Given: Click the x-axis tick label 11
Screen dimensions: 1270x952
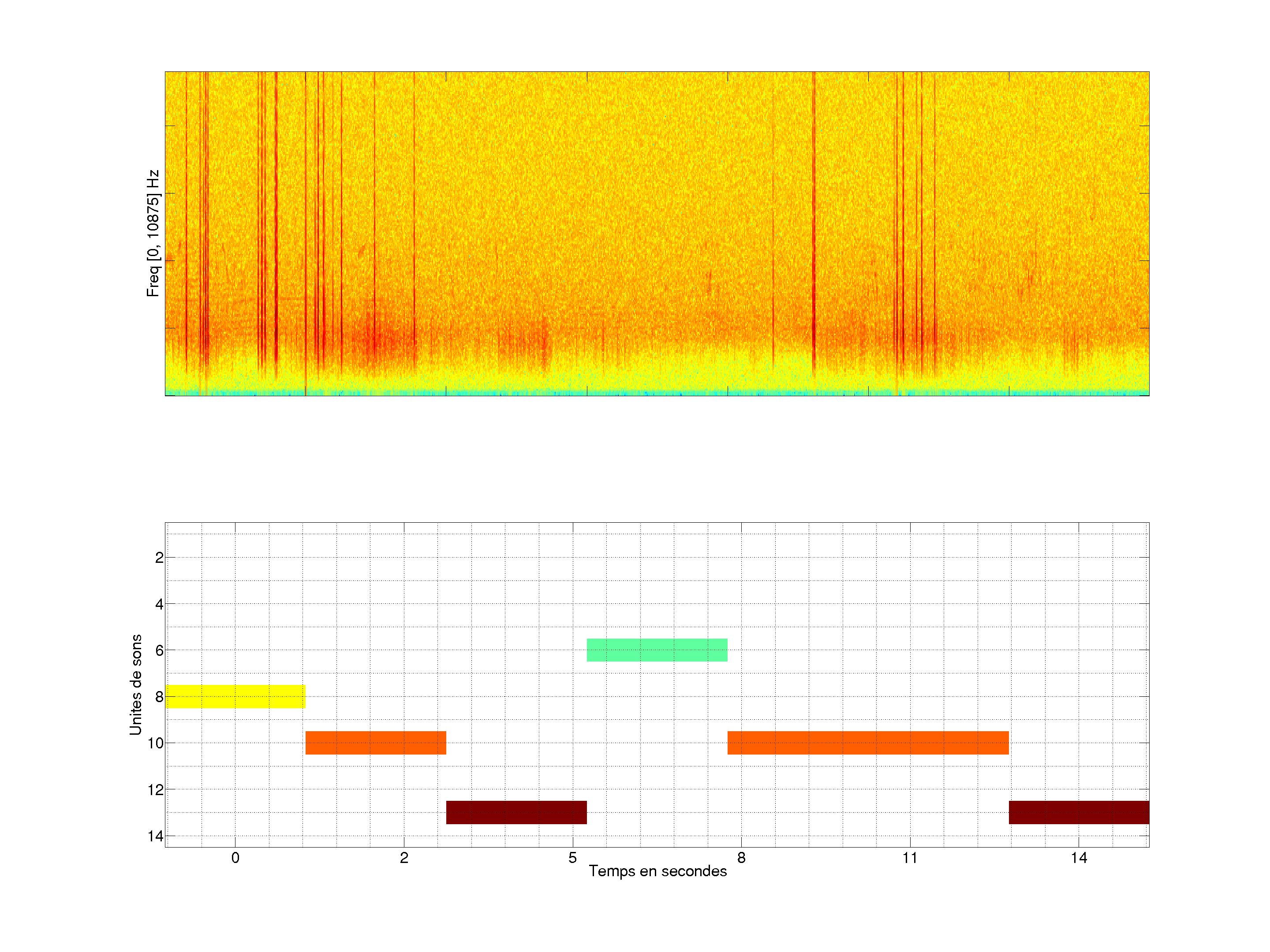Looking at the screenshot, I should coord(909,858).
